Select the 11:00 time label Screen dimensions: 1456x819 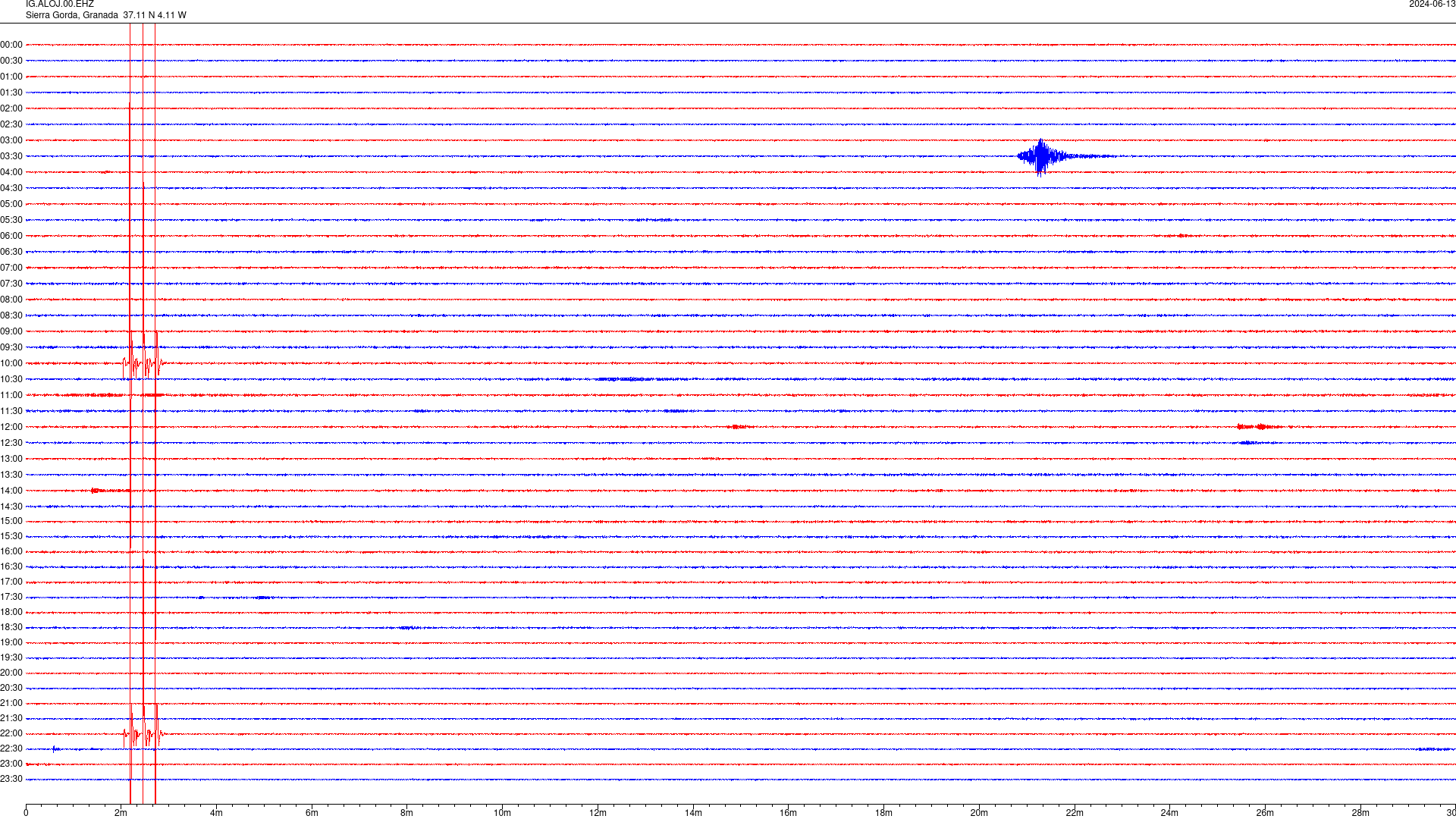(11, 395)
